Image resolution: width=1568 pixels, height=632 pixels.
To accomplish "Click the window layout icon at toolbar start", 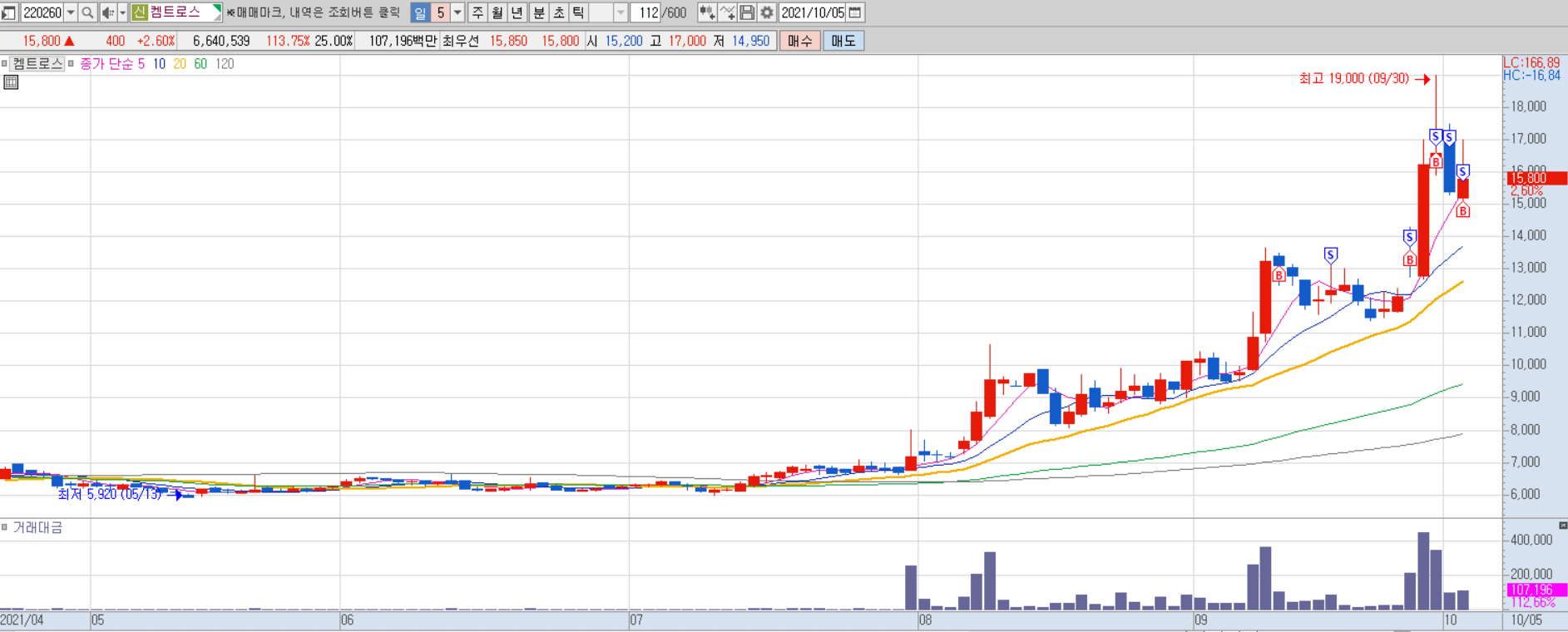I will click(8, 12).
